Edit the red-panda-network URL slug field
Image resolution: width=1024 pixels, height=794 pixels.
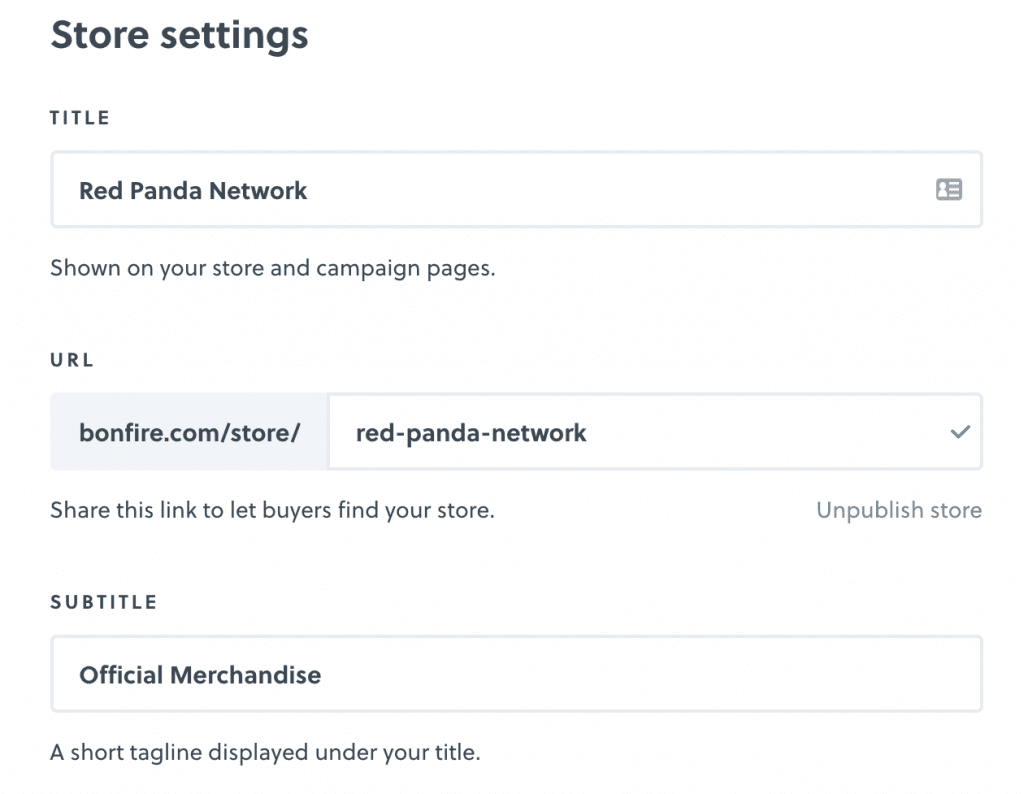coord(655,432)
